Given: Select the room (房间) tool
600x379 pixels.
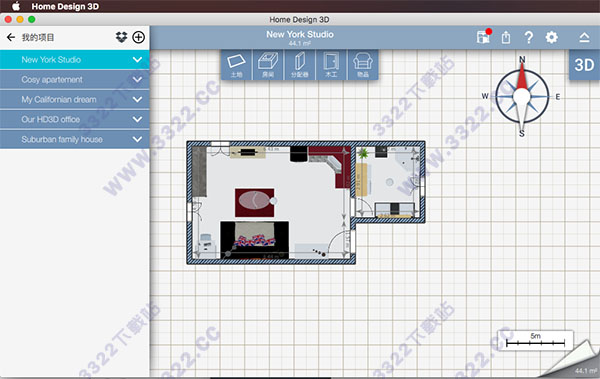Looking at the screenshot, I should tap(268, 65).
